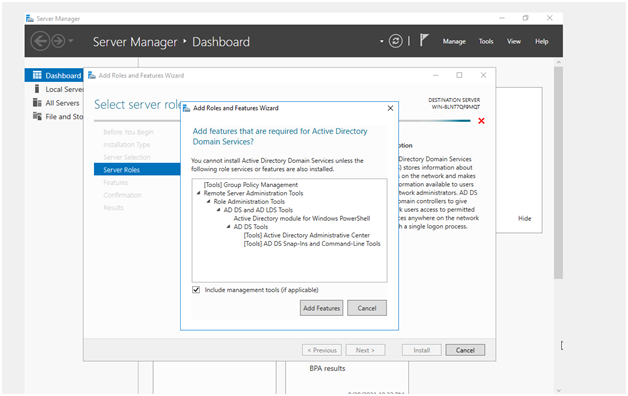This screenshot has height=396, width=628.
Task: Click the red X icon in wizard
Action: (481, 121)
